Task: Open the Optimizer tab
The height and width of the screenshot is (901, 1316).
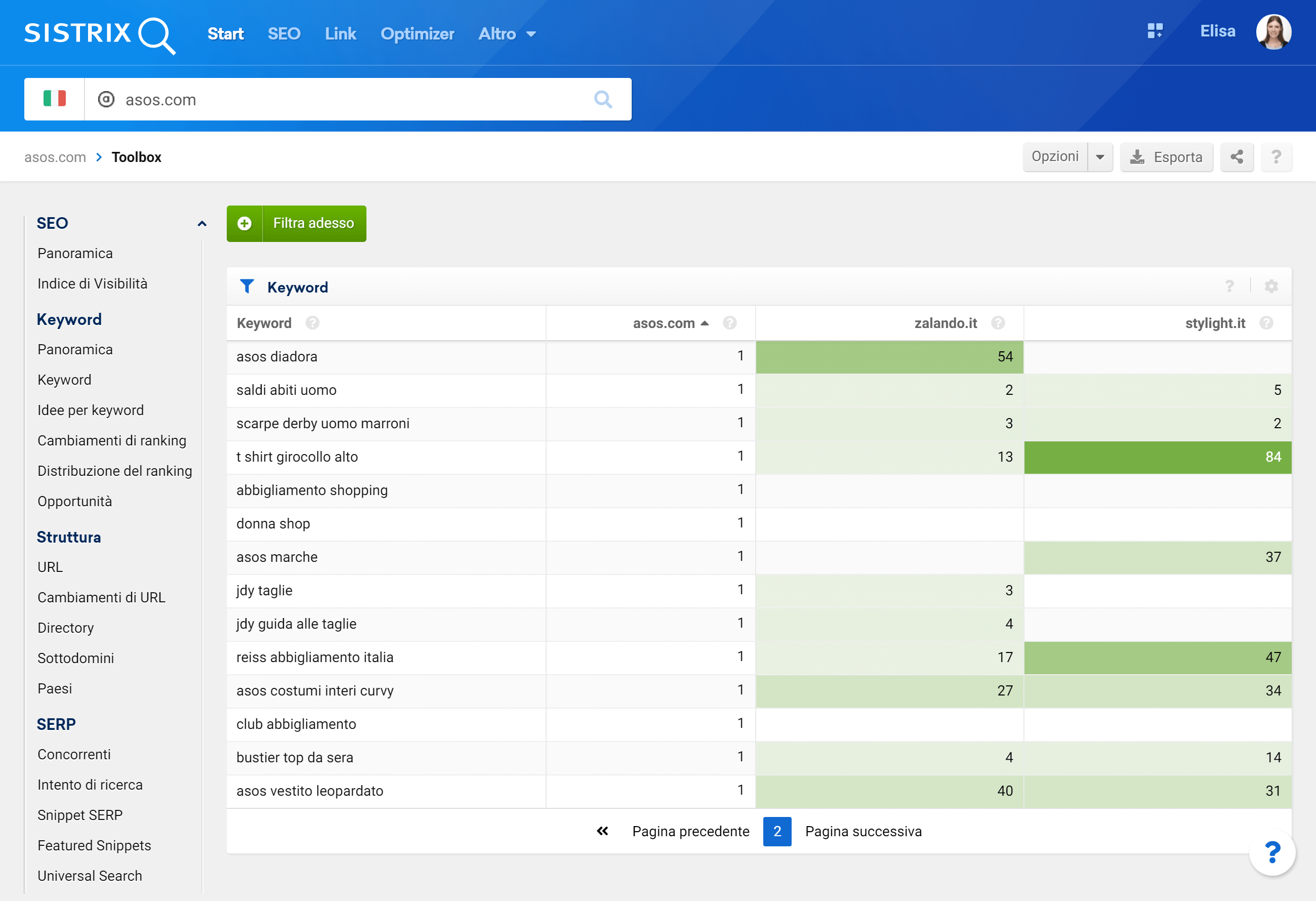Action: click(x=418, y=34)
